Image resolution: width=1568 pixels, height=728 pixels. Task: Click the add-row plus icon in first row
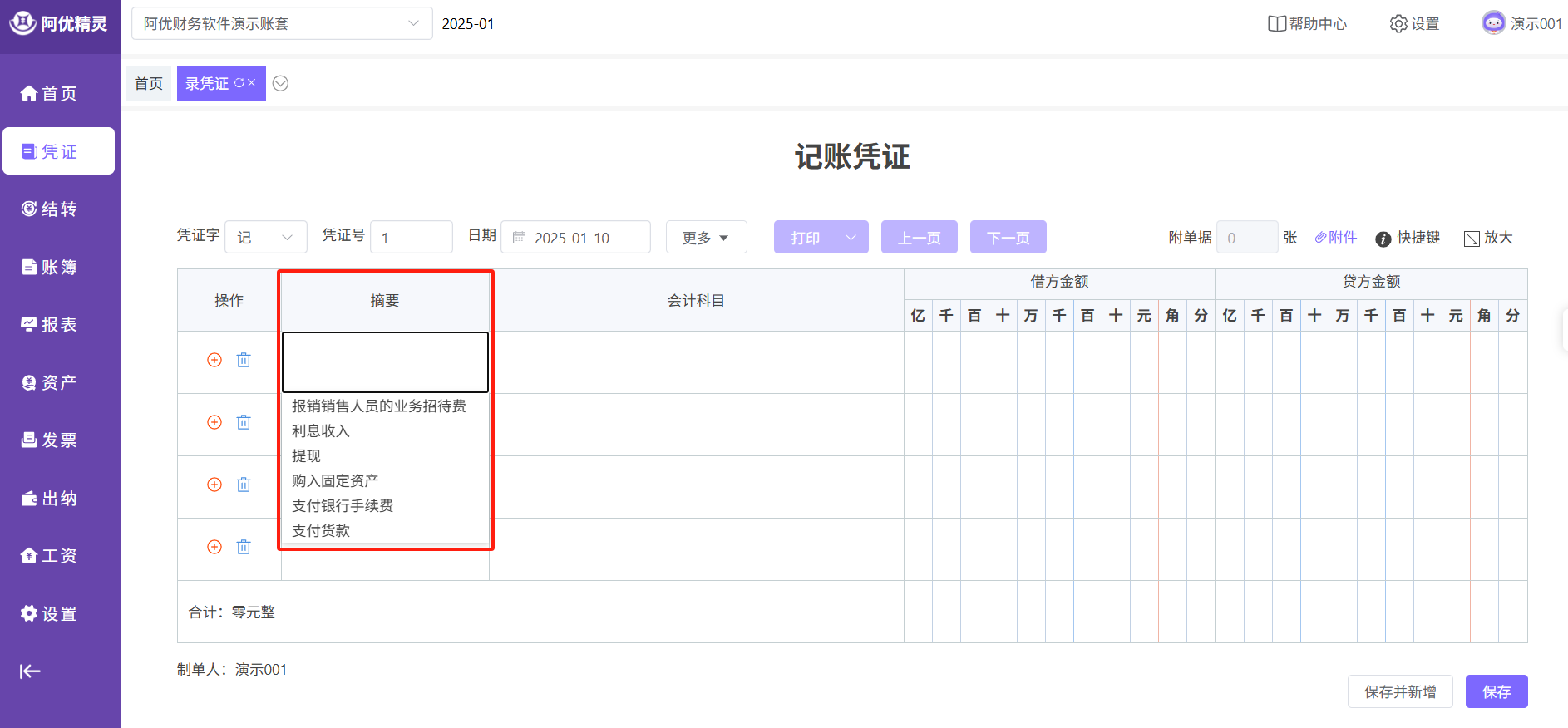[x=214, y=360]
